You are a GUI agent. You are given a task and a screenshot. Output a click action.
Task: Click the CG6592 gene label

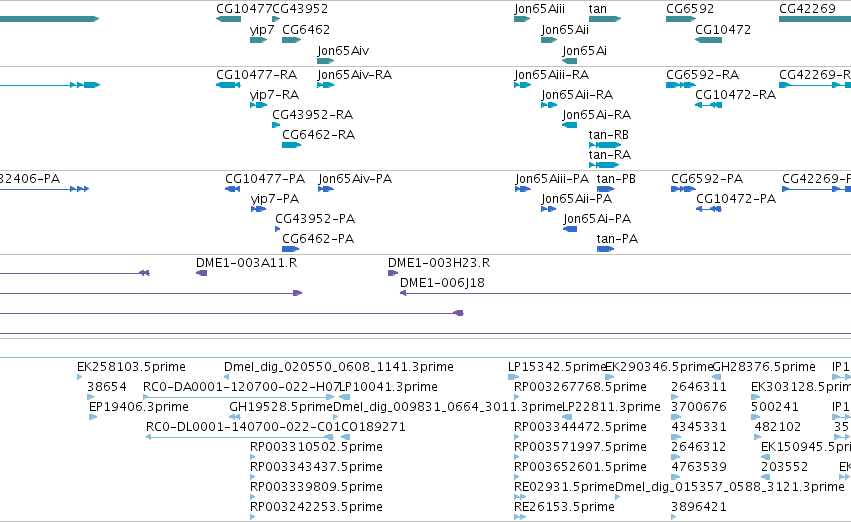[690, 9]
